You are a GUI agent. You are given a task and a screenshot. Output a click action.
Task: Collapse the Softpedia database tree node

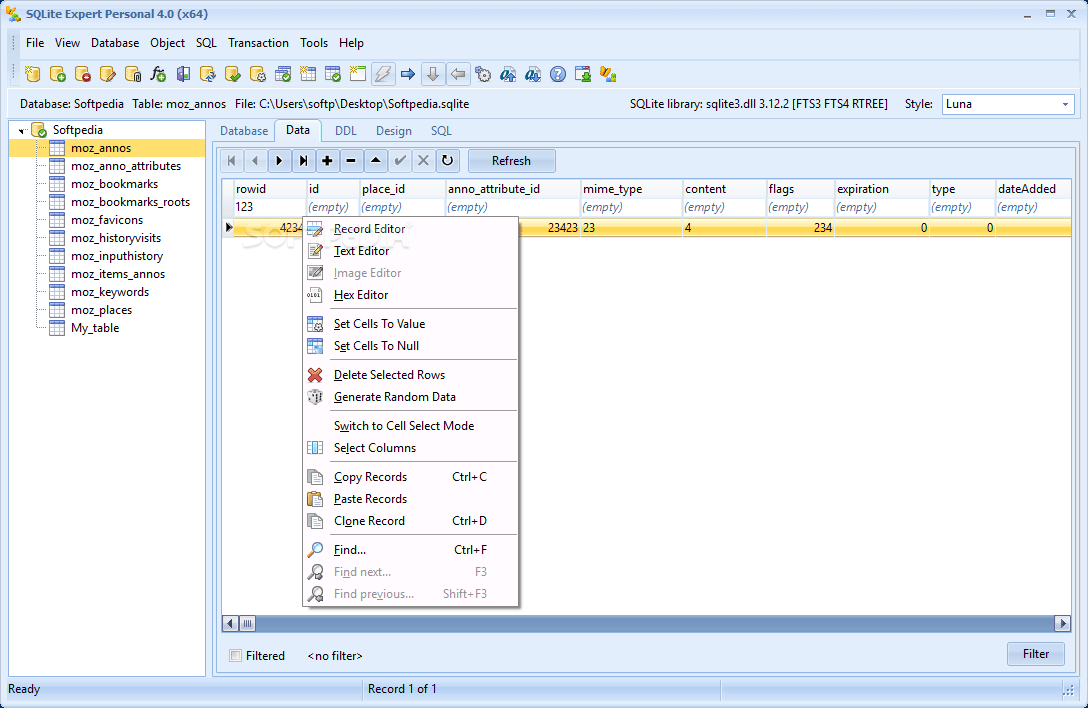coord(22,130)
